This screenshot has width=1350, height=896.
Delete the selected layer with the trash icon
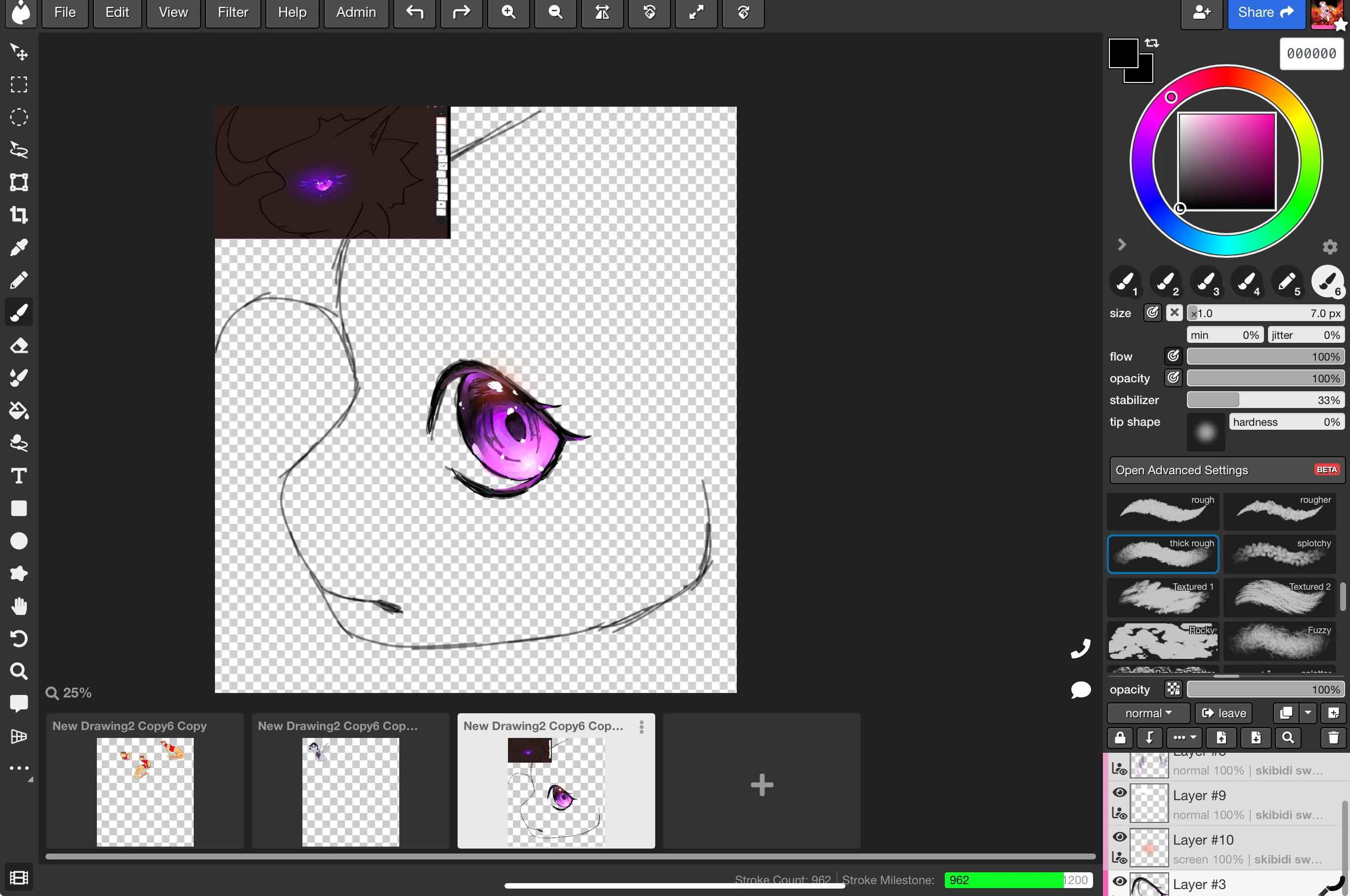tap(1332, 738)
